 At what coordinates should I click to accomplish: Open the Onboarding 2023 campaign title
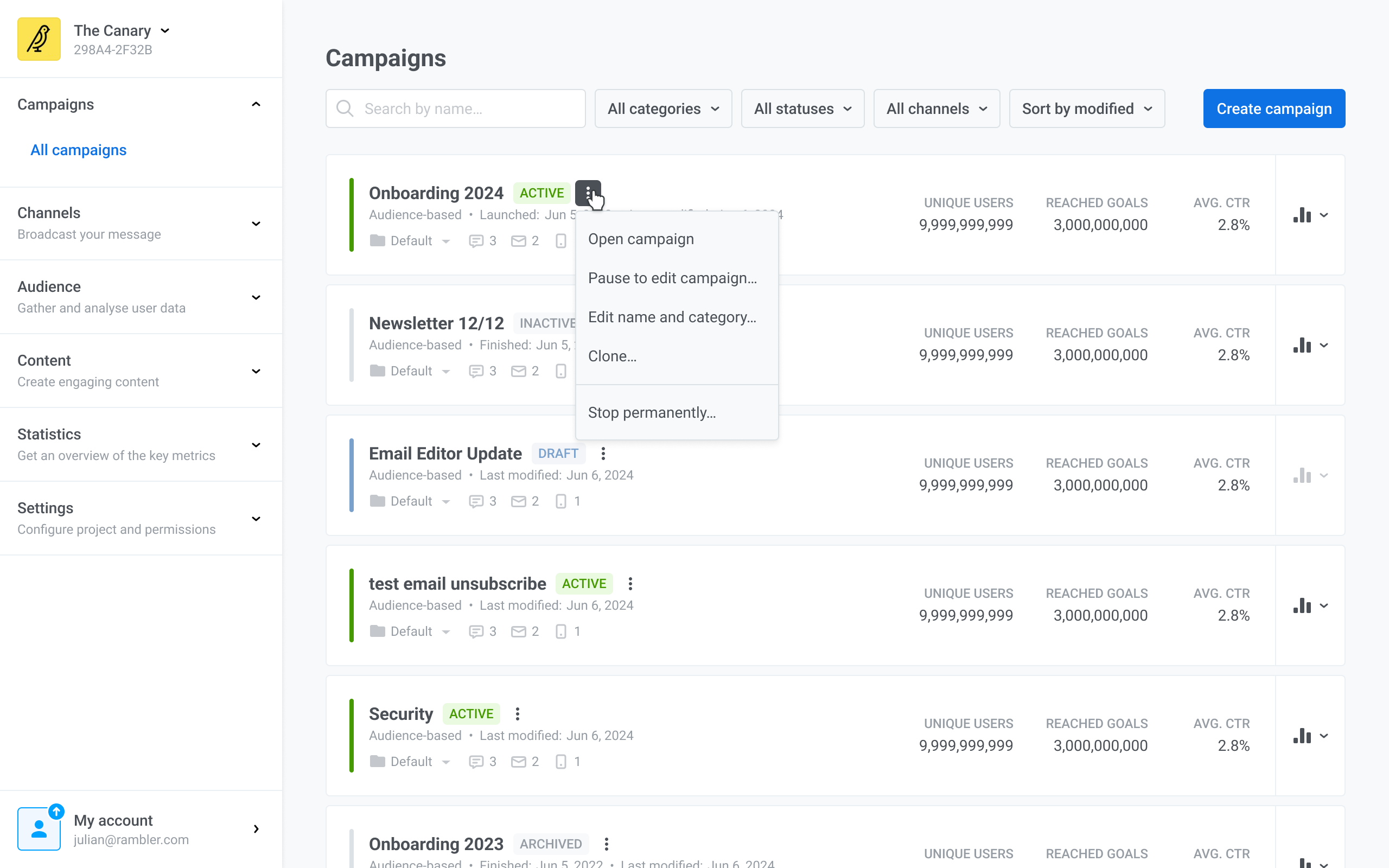pyautogui.click(x=436, y=844)
